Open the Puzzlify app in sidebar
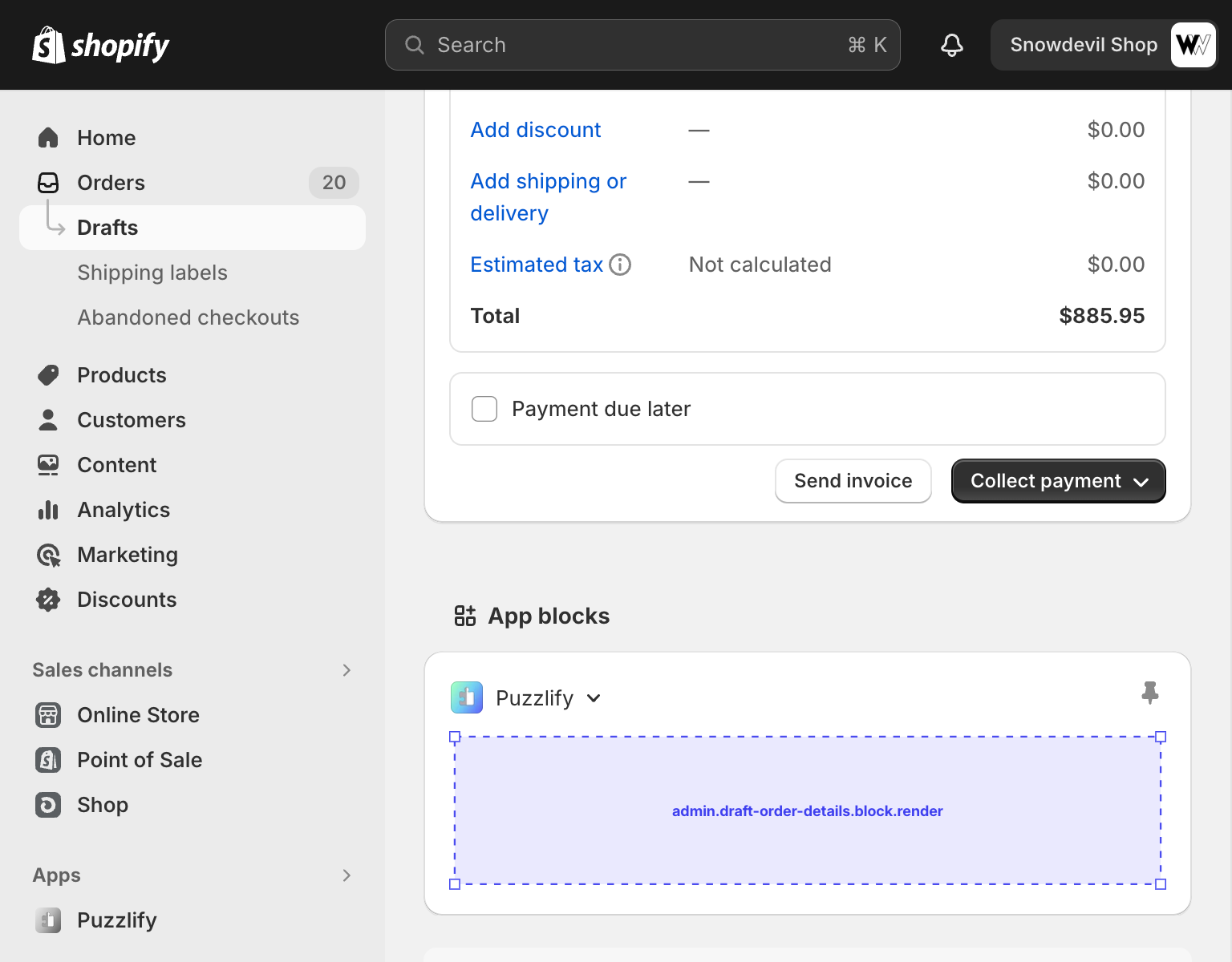Viewport: 1232px width, 962px height. 116,920
